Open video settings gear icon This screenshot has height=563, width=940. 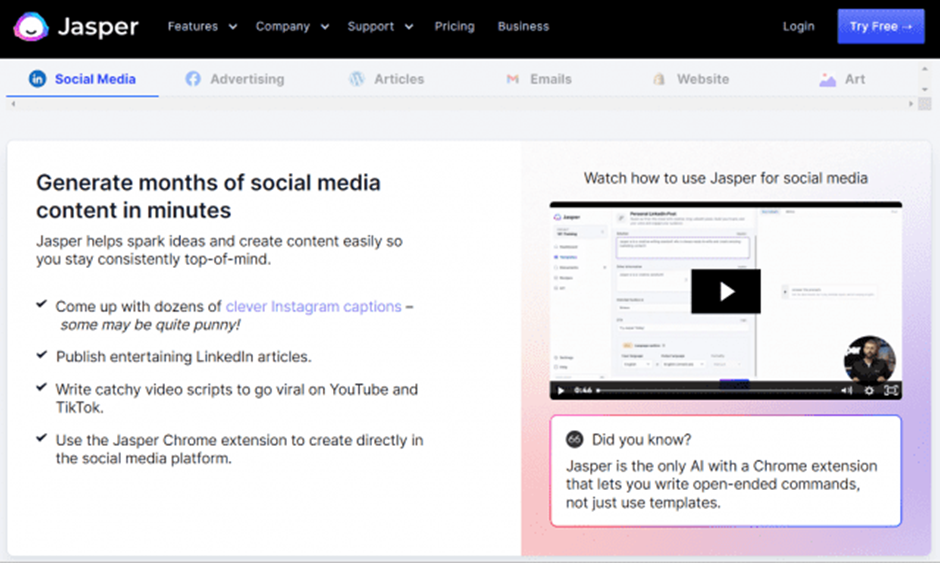868,390
